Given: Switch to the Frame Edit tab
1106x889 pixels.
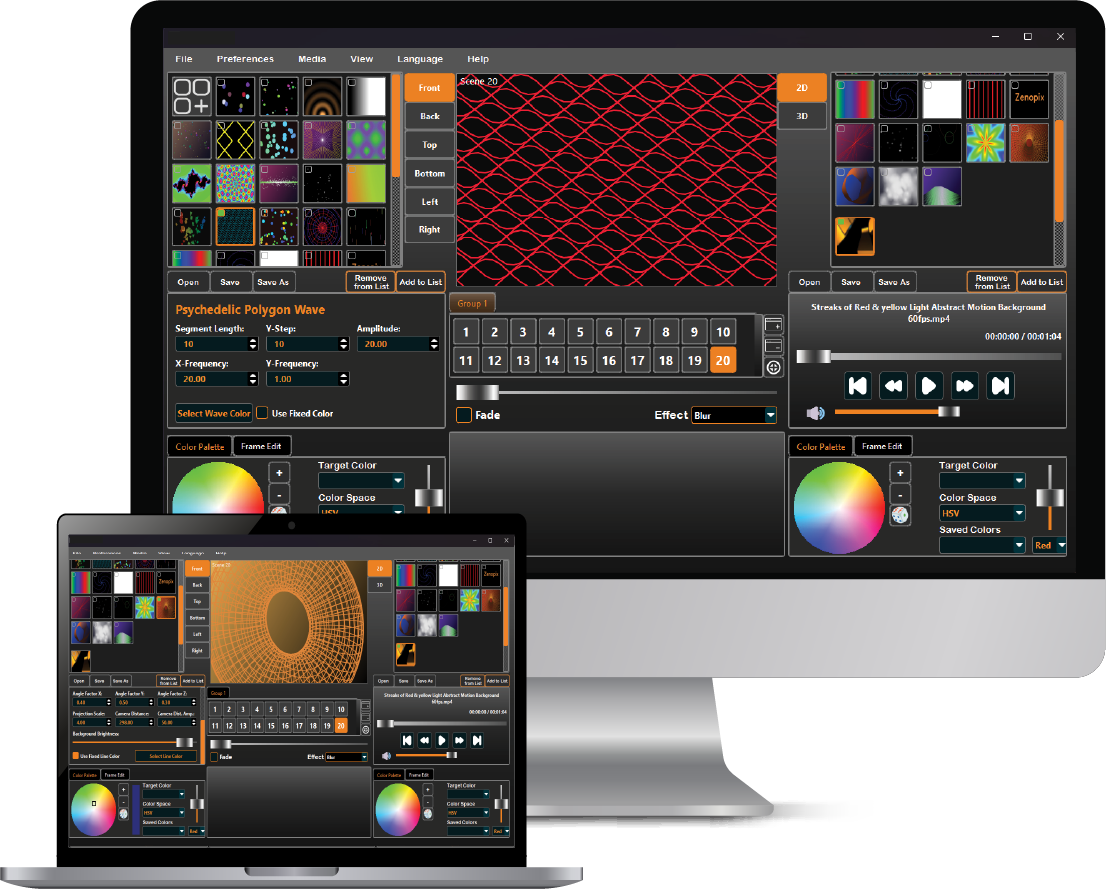Looking at the screenshot, I should 262,445.
